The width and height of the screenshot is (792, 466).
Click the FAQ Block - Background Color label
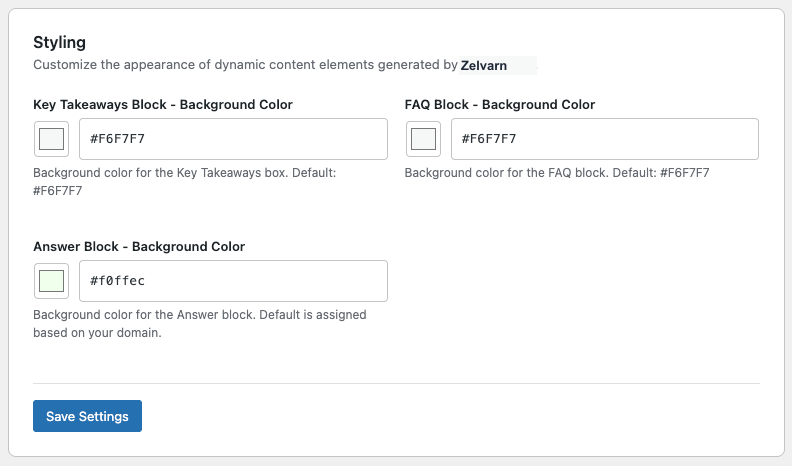(500, 105)
